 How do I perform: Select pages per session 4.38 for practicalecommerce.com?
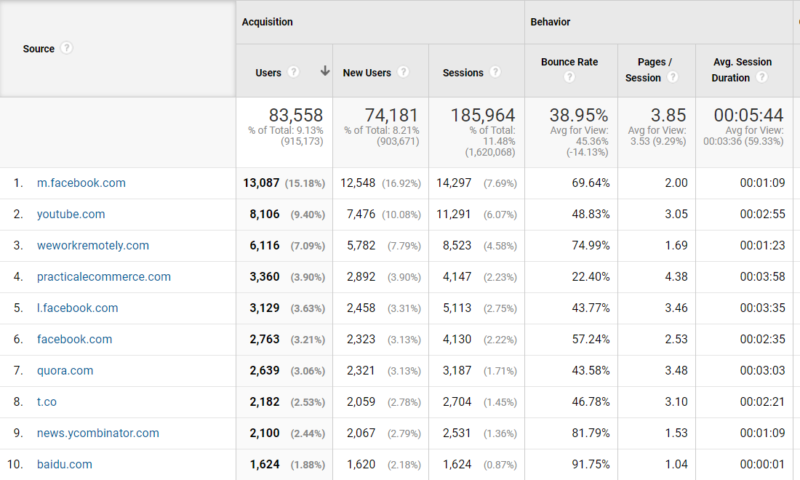[676, 276]
